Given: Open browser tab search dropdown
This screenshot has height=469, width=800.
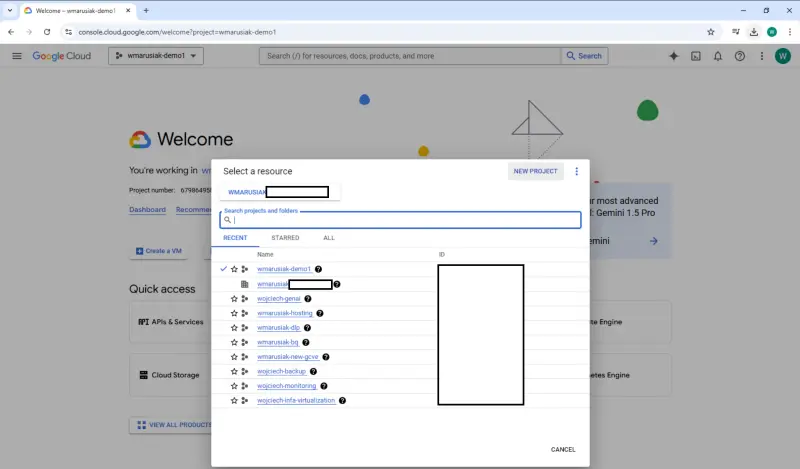Looking at the screenshot, I should point(10,10).
